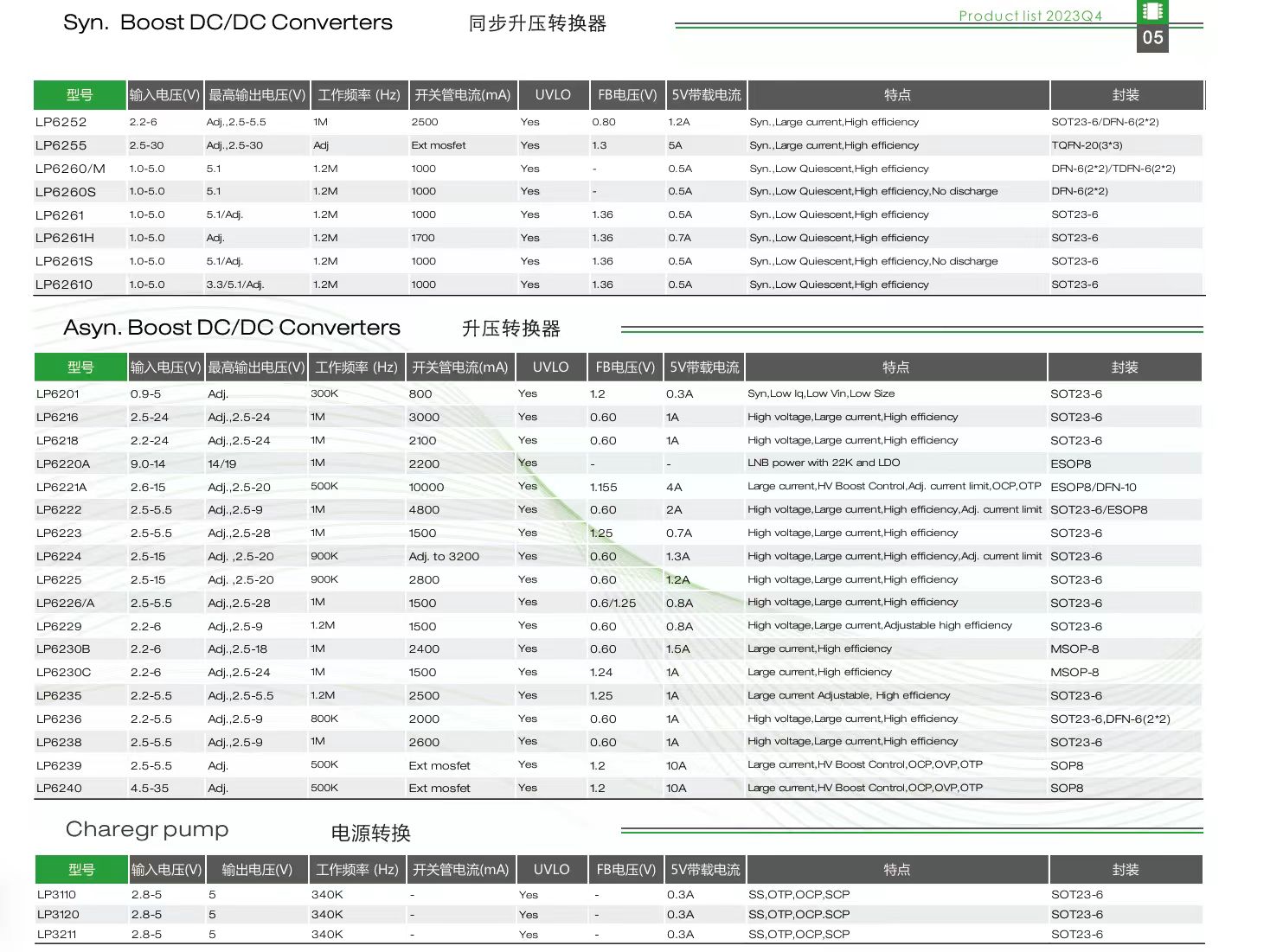Click switch current 10000 of LP6221A
The width and height of the screenshot is (1270, 952).
click(426, 487)
